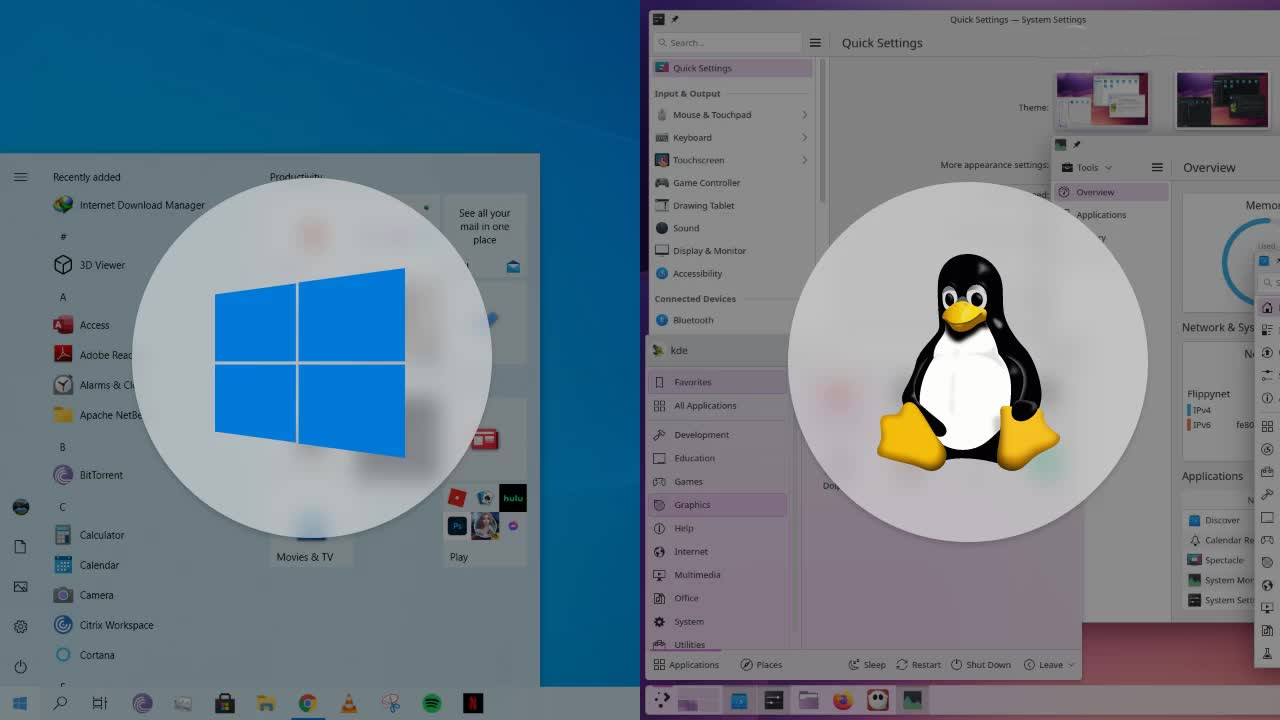Click the Windows Start button
This screenshot has width=1280, height=720.
point(19,703)
